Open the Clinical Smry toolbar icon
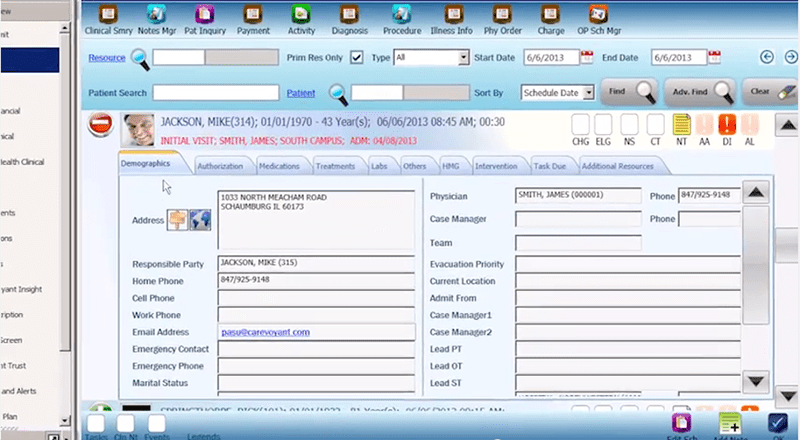Viewport: 800px width, 440px height. click(108, 14)
